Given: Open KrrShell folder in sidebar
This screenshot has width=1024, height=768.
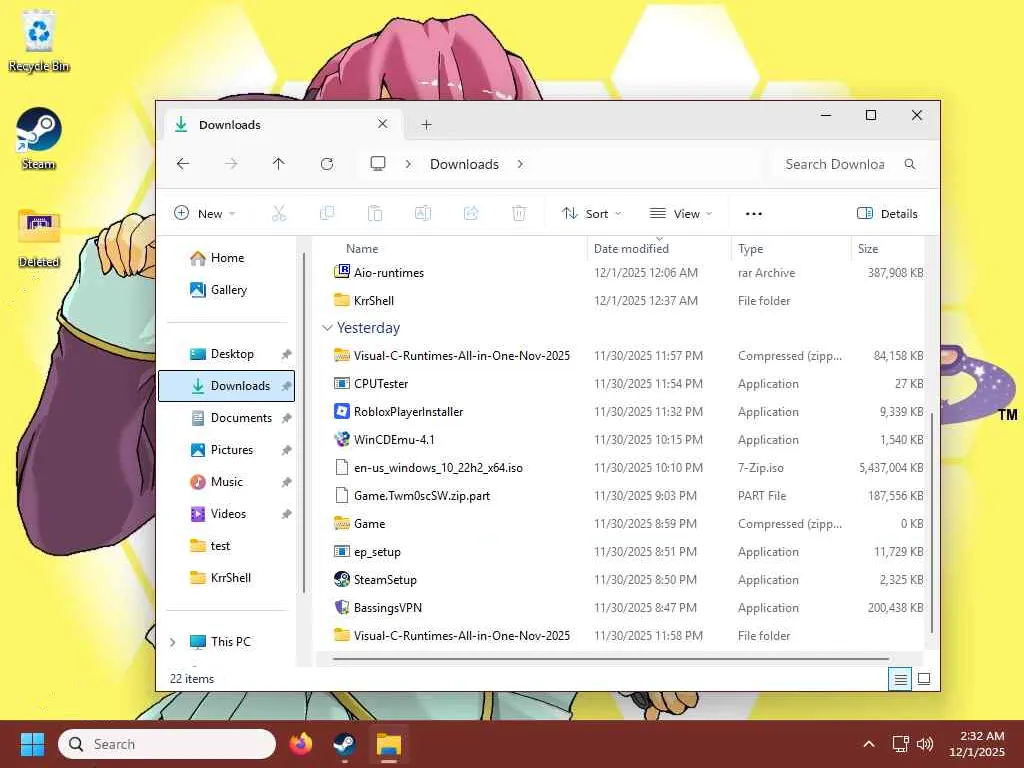Looking at the screenshot, I should click(226, 578).
